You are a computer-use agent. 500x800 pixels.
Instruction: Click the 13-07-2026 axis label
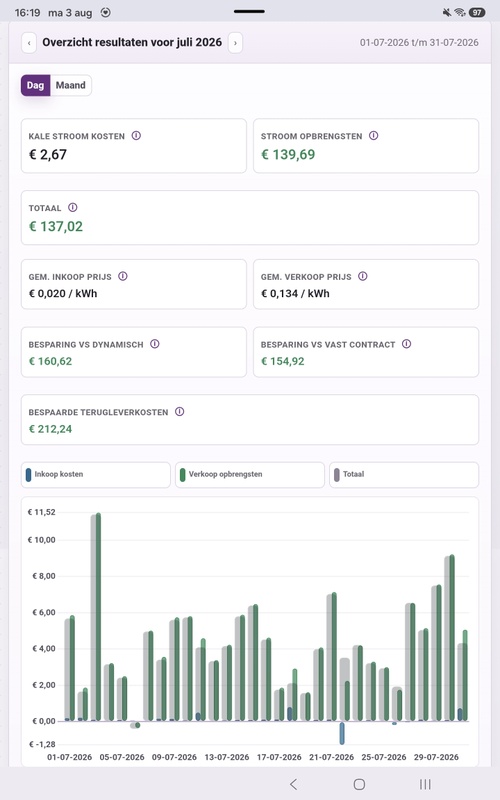[227, 757]
